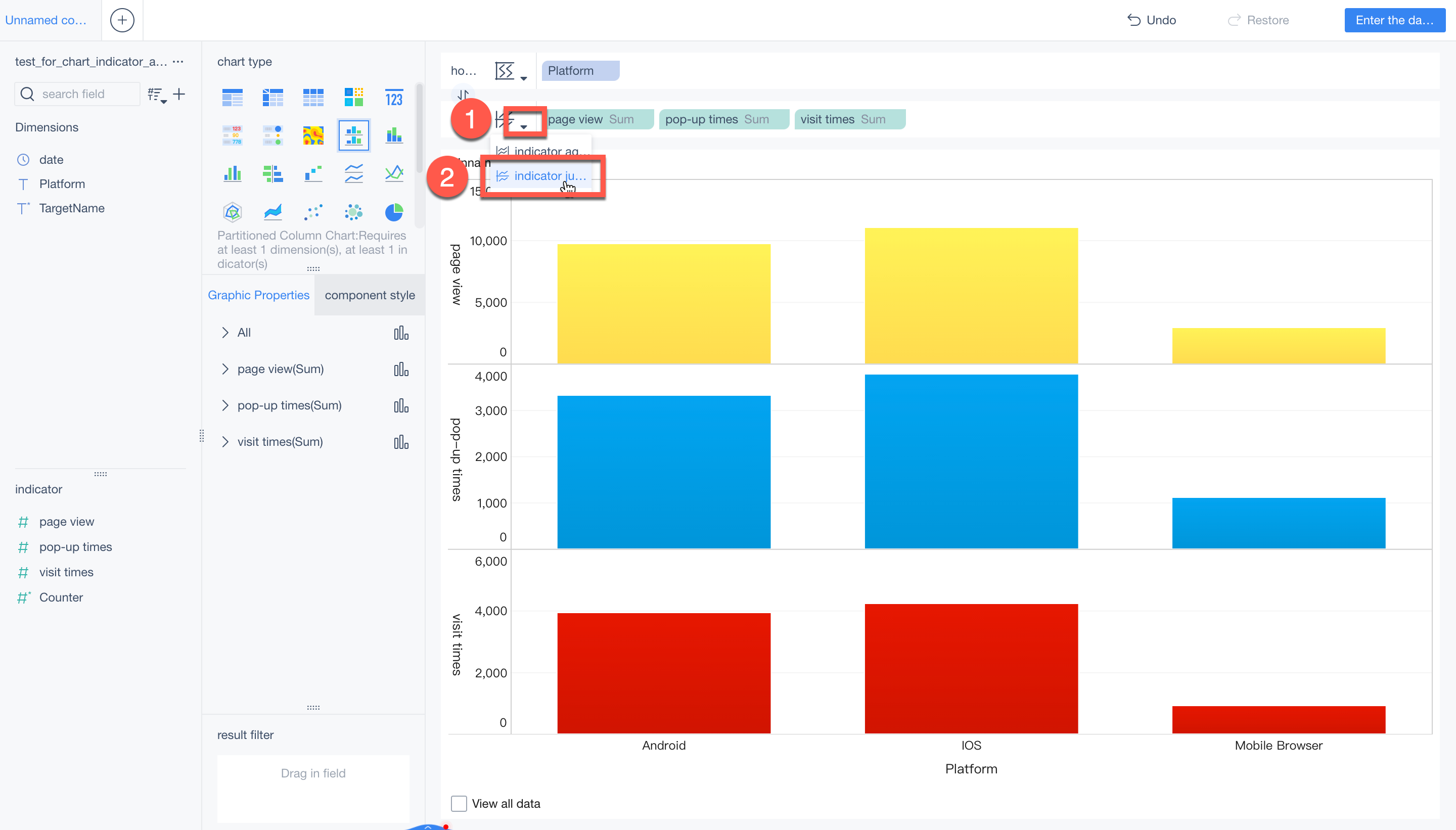Change visit times(Sum) graphic type icon
The width and height of the screenshot is (1456, 830).
[x=401, y=442]
